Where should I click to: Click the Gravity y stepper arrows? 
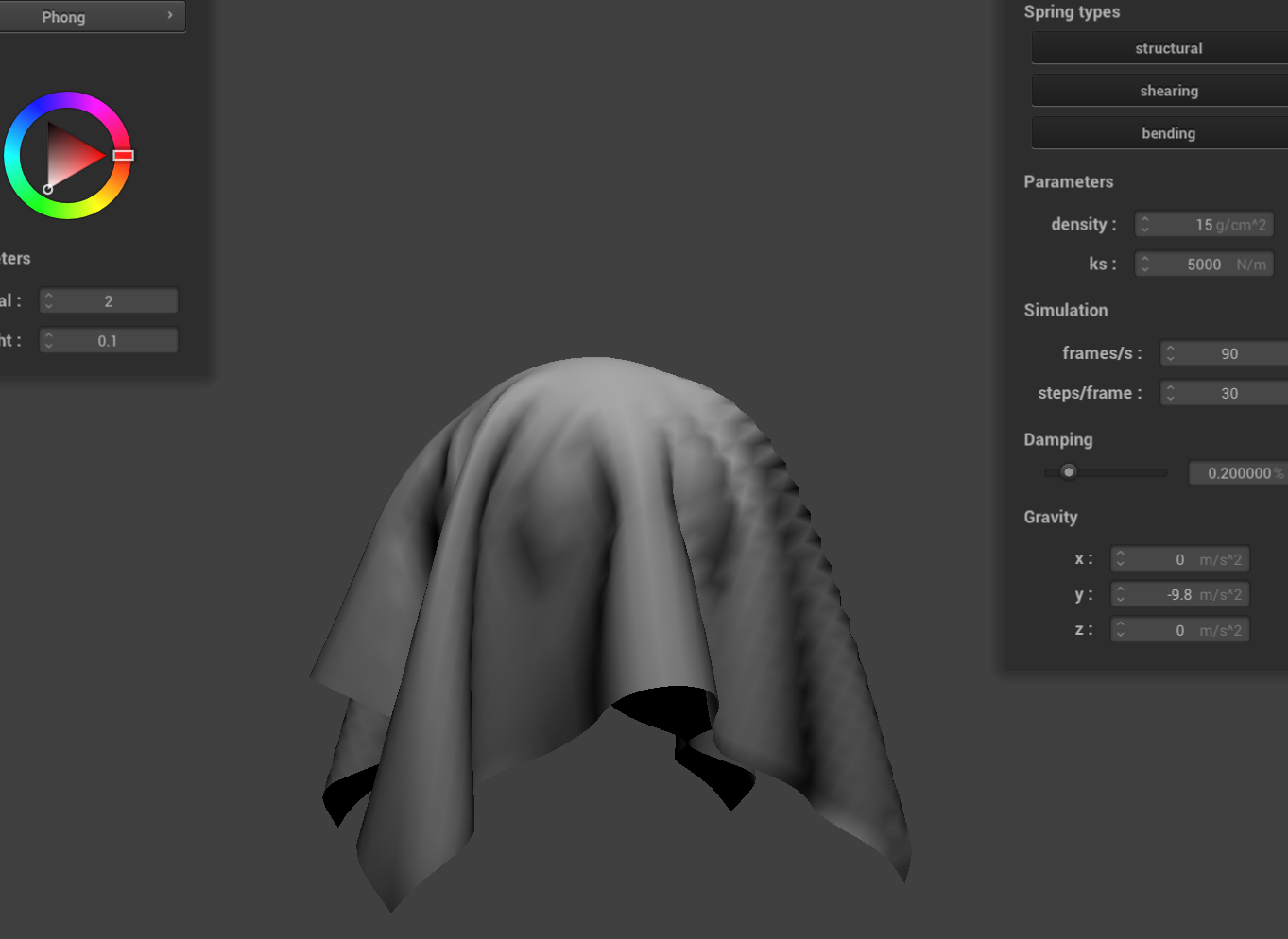[1120, 594]
